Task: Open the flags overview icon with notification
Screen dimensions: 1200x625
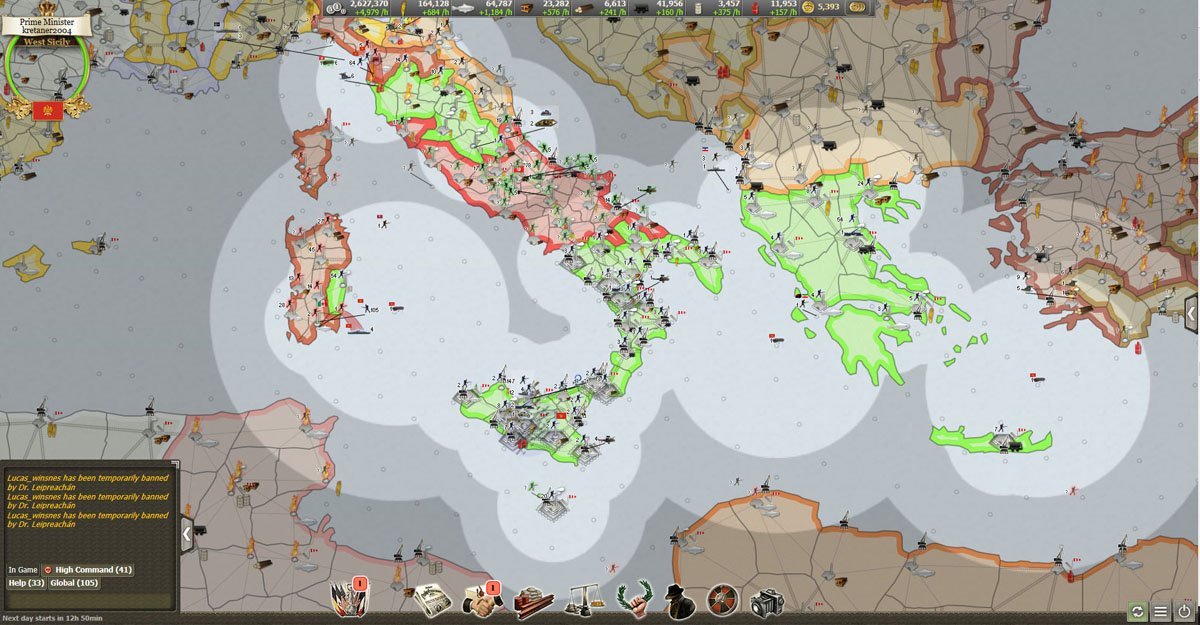Action: 347,599
